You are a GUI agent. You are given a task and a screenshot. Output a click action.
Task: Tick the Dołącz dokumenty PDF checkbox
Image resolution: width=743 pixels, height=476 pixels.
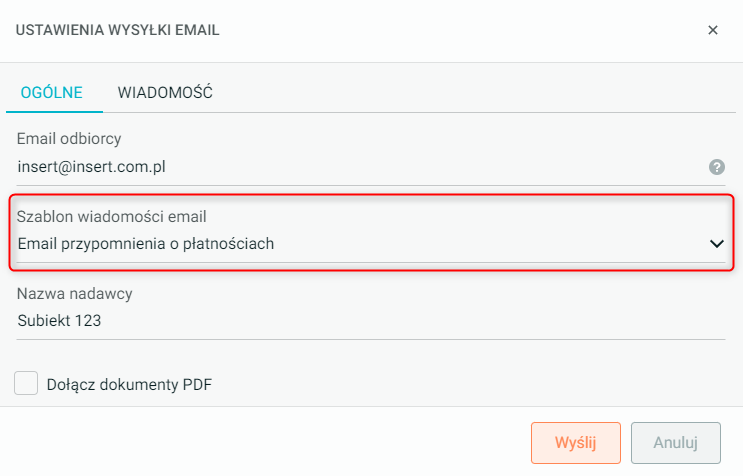pyautogui.click(x=27, y=383)
